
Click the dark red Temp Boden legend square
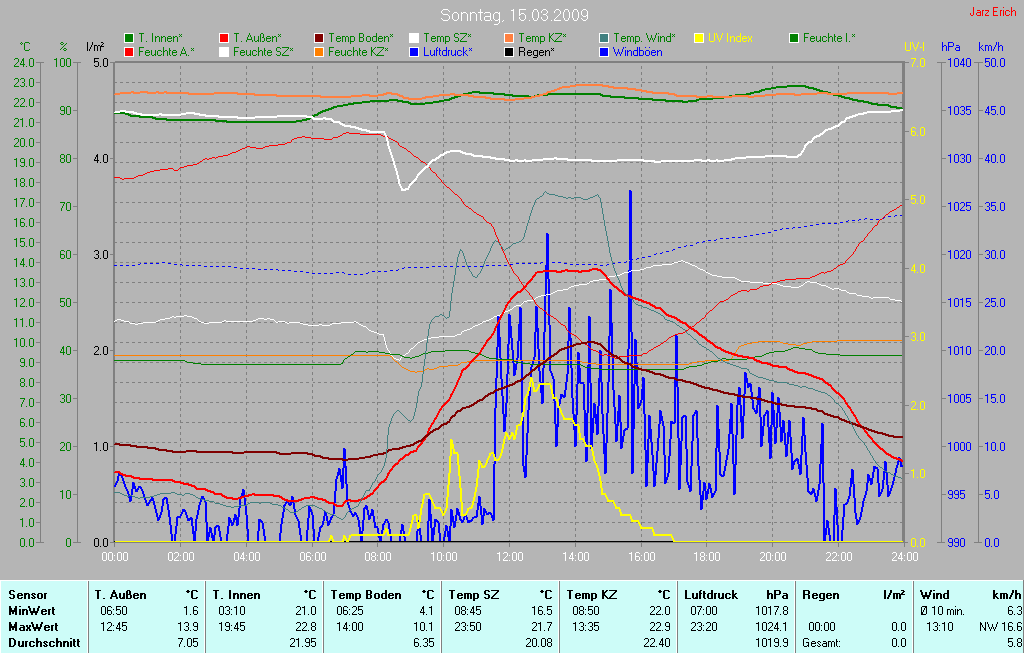coord(319,38)
